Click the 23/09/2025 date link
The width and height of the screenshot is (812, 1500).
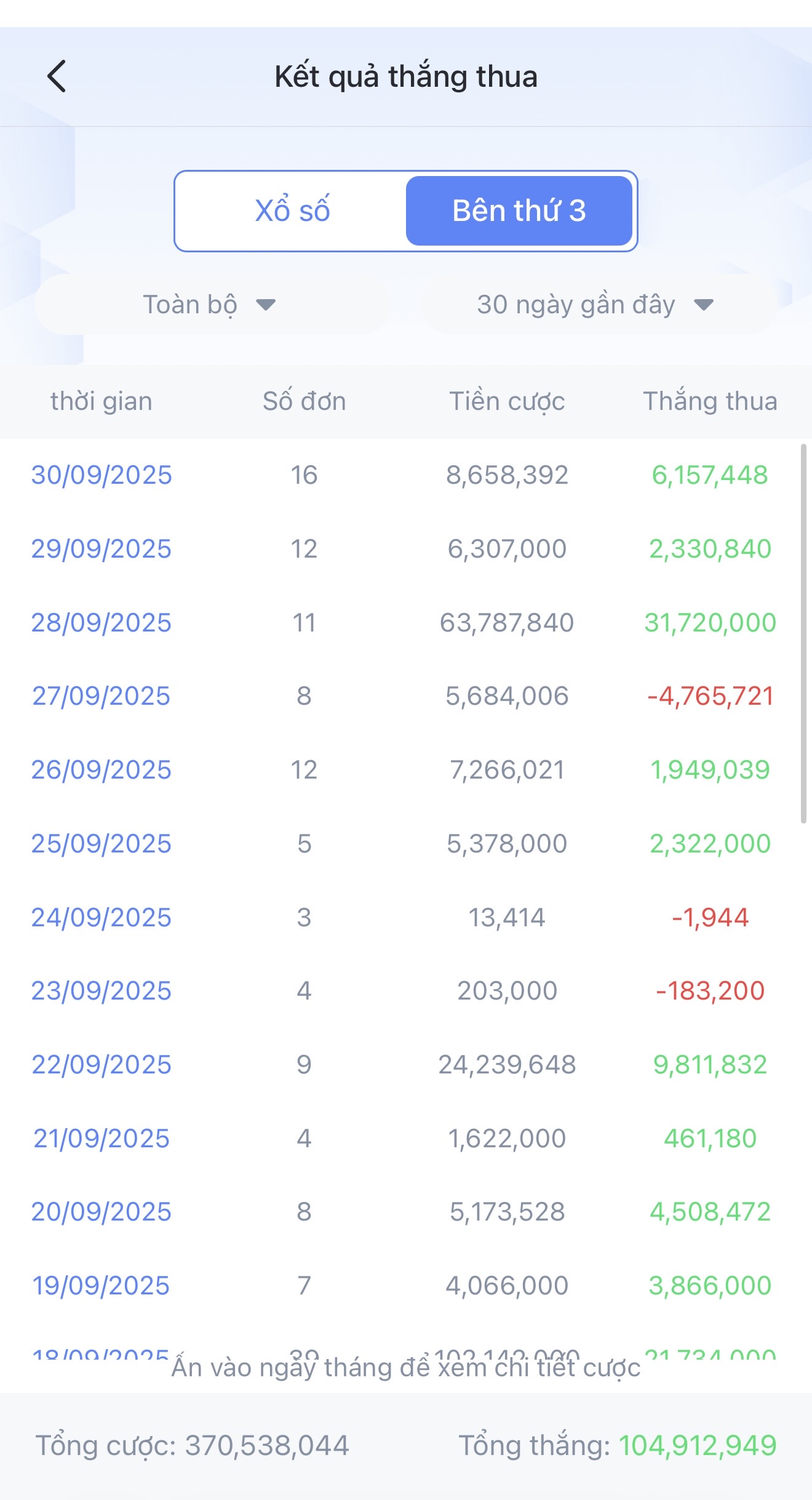[101, 991]
